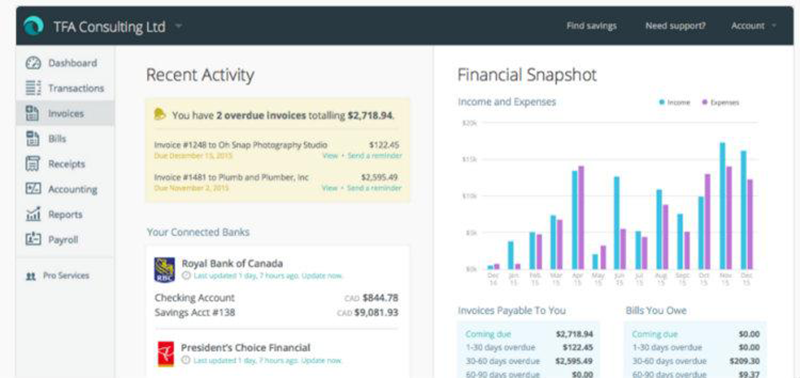Click the Receipts icon

point(33,164)
